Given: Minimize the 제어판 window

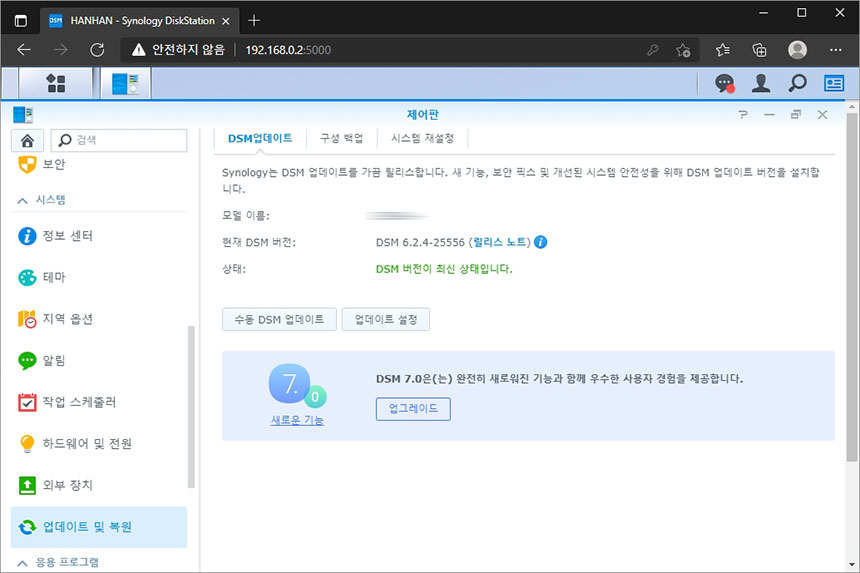Looking at the screenshot, I should (x=770, y=115).
